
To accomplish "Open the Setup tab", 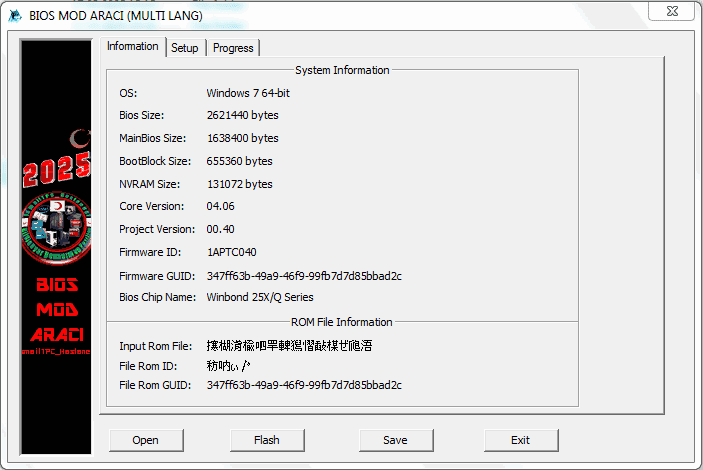I will [x=184, y=48].
